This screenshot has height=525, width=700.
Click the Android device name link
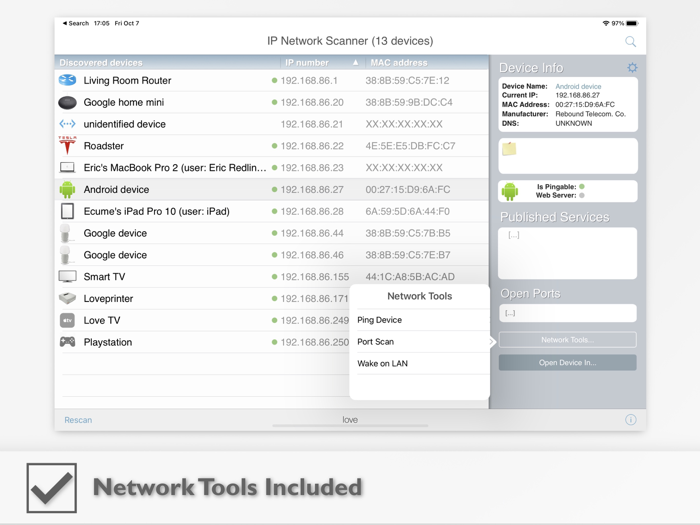click(x=578, y=86)
